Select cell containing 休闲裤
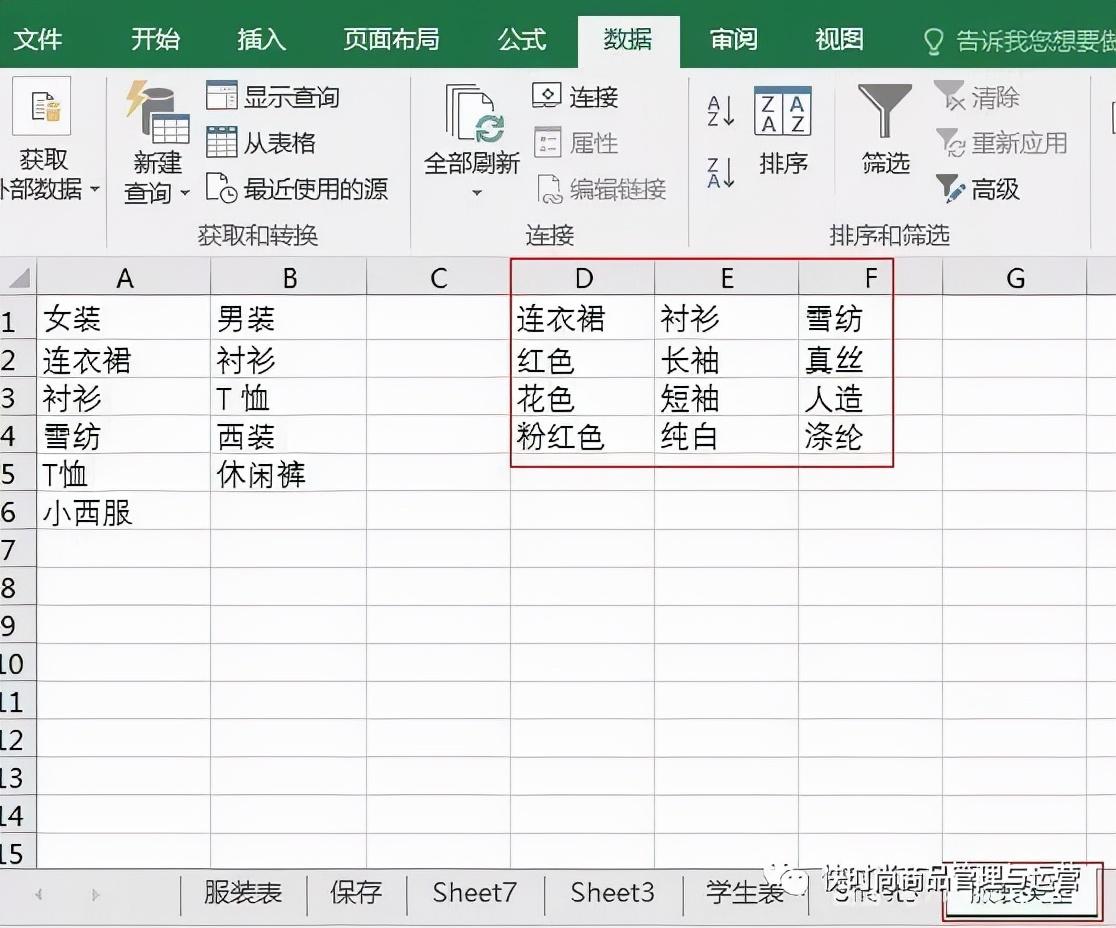The image size is (1116, 928). (x=289, y=474)
